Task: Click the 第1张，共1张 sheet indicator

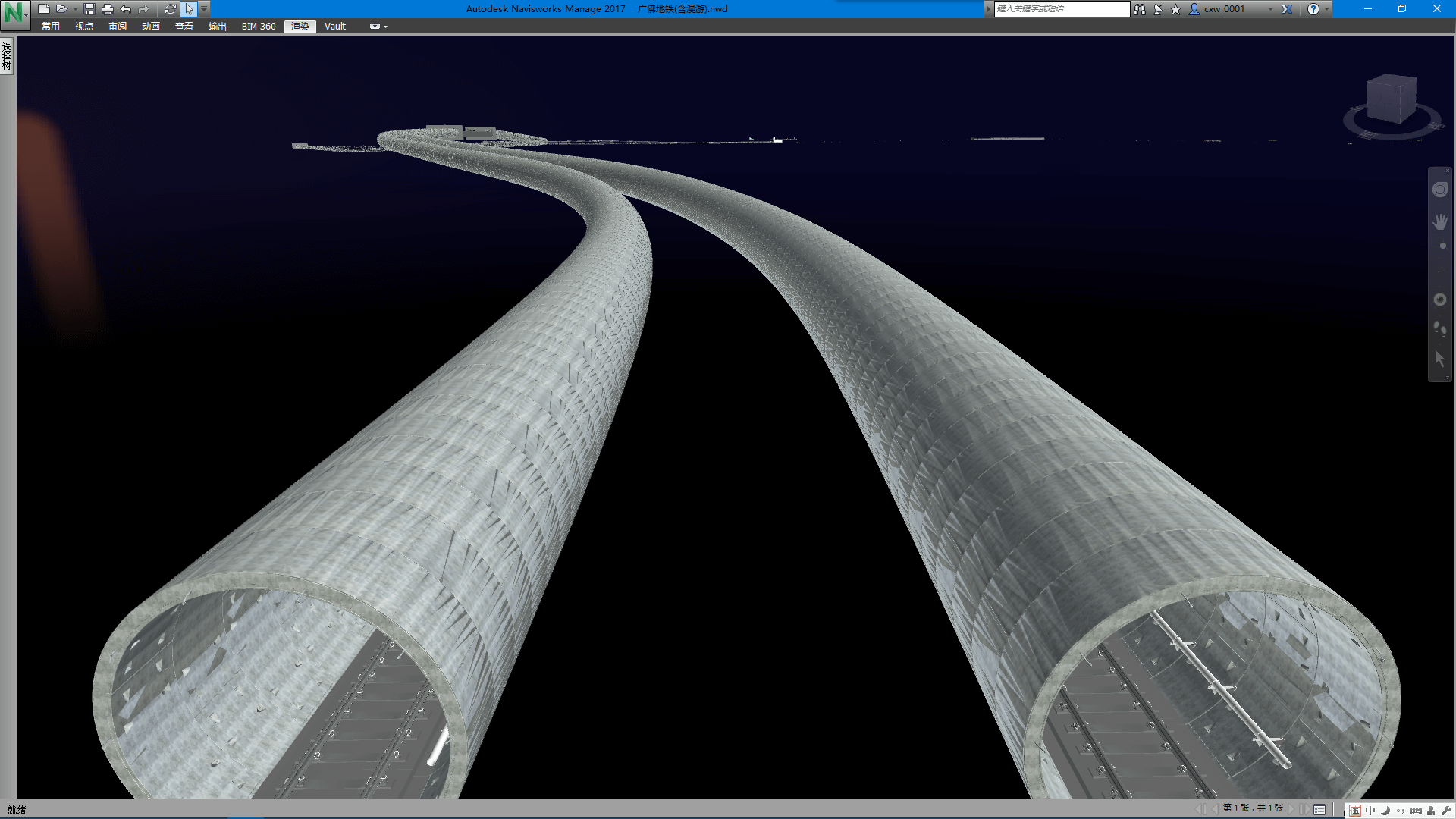Action: pyautogui.click(x=1253, y=809)
